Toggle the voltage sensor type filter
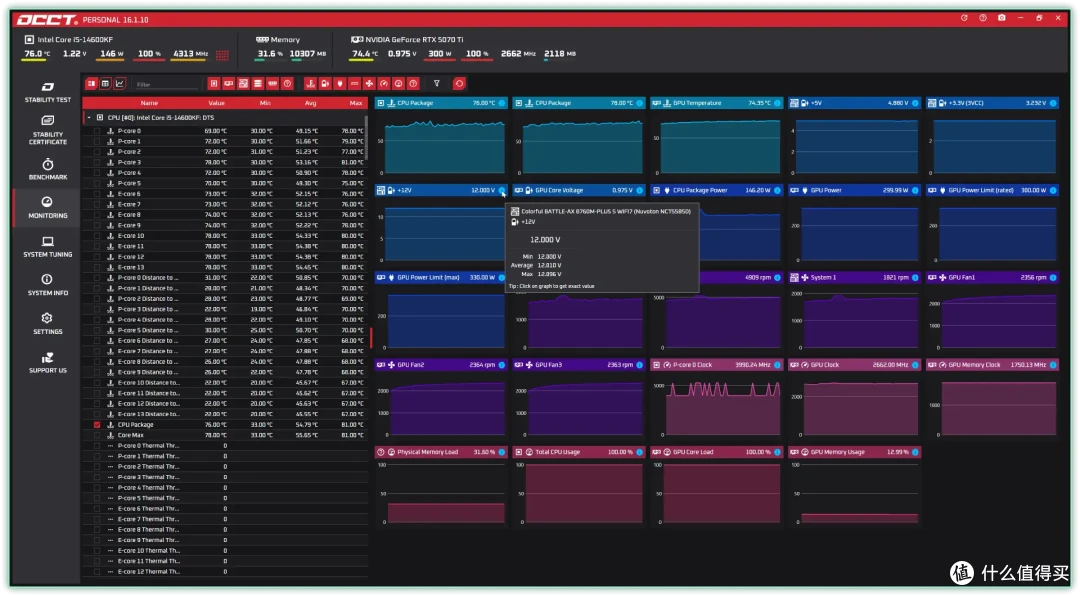The image size is (1080, 596). [x=325, y=83]
